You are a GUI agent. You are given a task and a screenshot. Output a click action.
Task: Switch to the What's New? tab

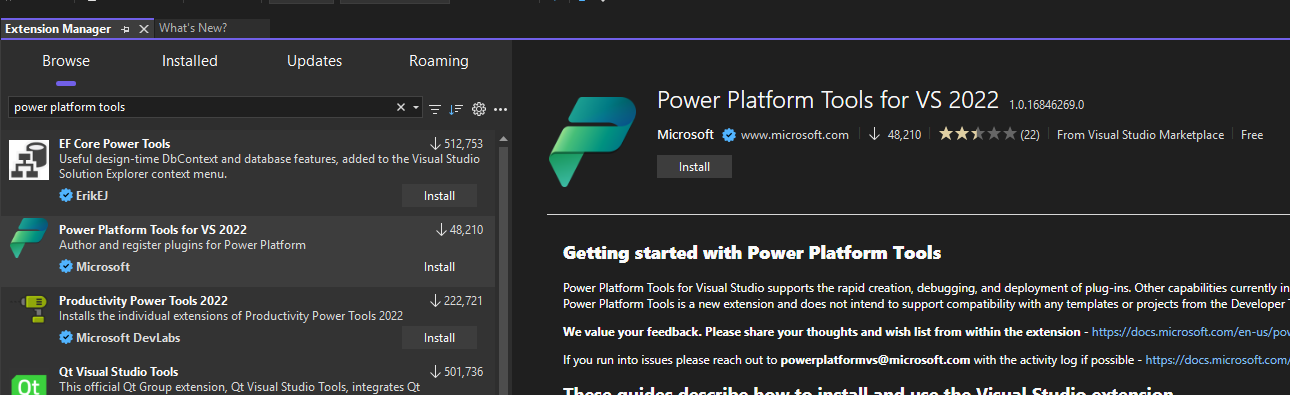193,28
